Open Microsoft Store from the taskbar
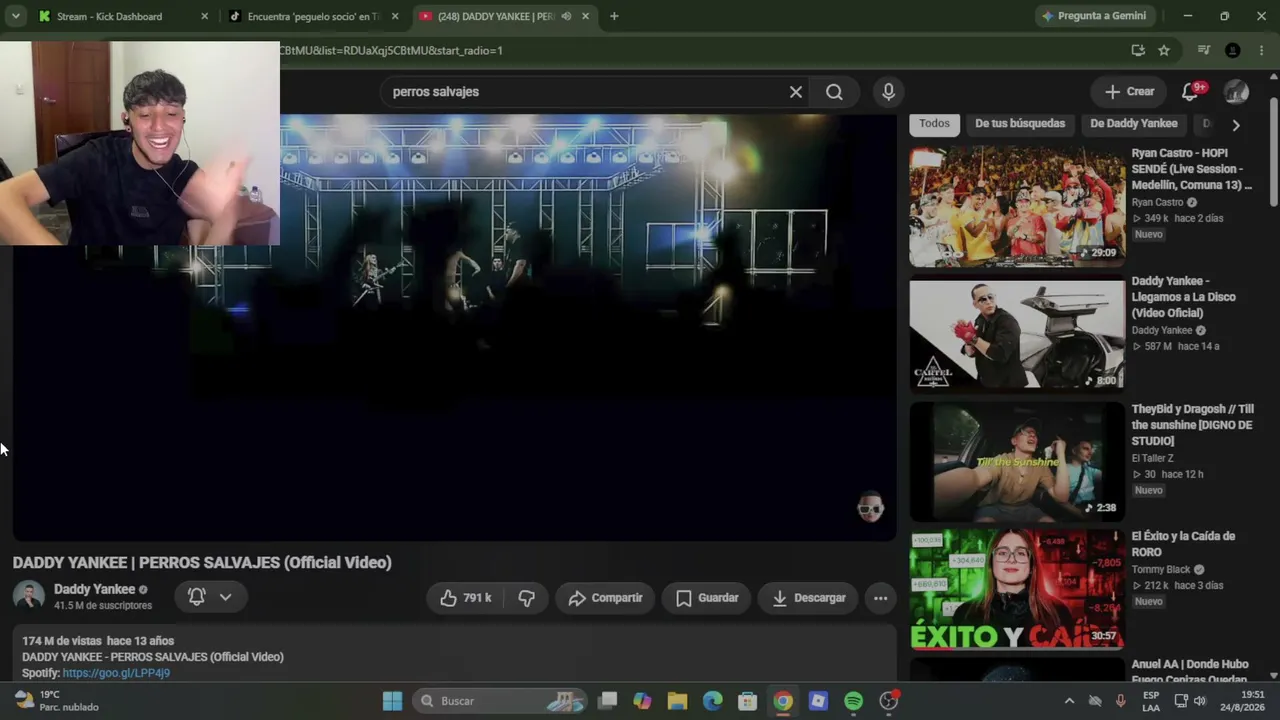Screen dimensions: 1280x720 click(747, 701)
